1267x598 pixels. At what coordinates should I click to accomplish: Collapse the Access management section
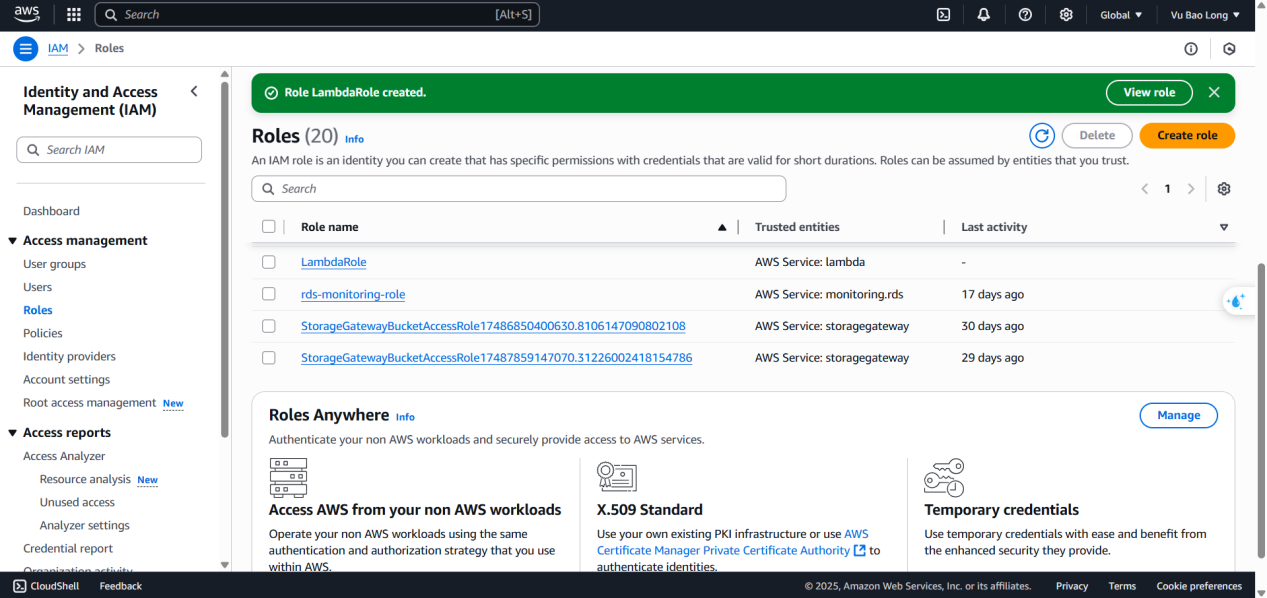click(13, 241)
